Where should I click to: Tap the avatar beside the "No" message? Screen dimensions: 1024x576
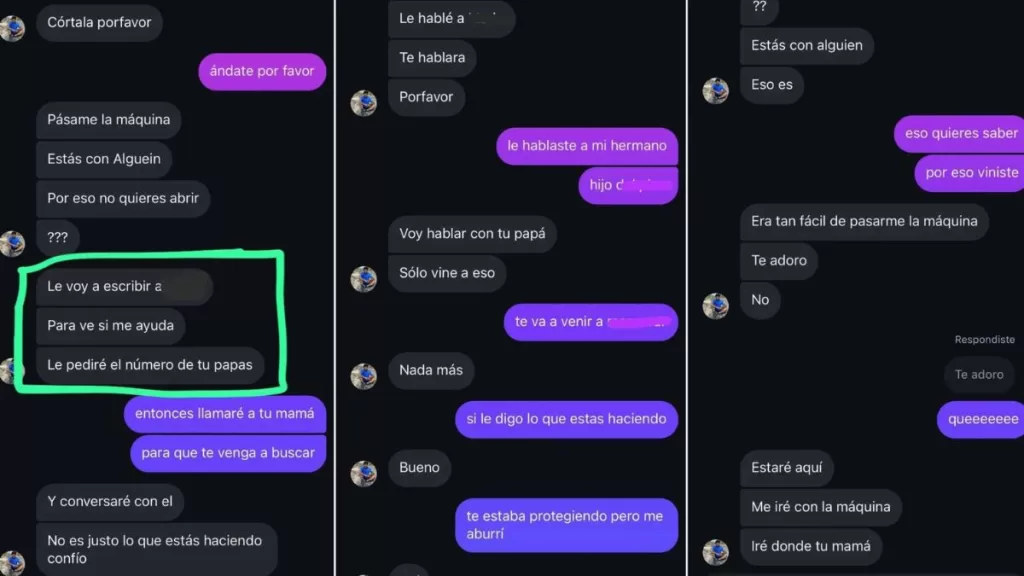click(x=716, y=306)
